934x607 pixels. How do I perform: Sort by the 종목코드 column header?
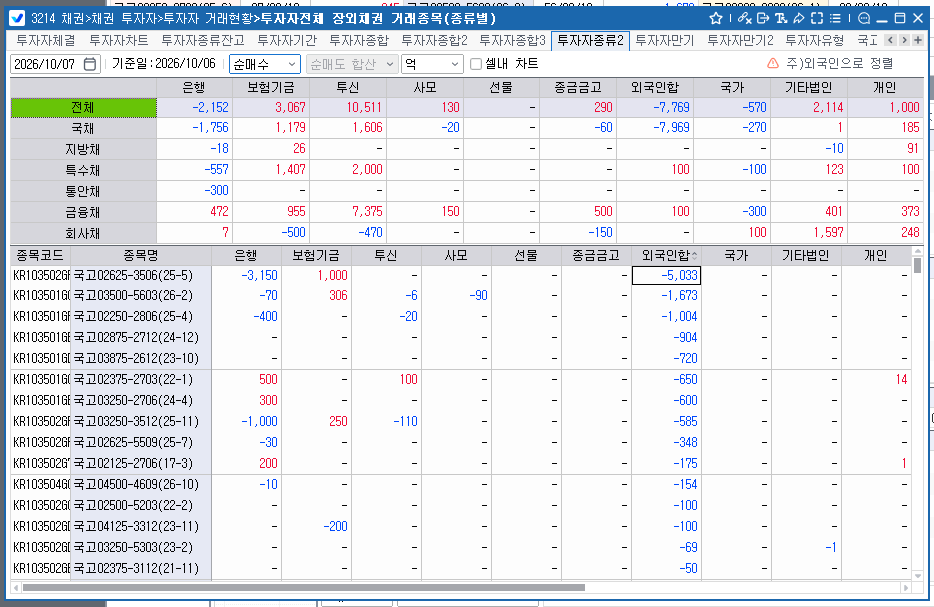pyautogui.click(x=41, y=256)
